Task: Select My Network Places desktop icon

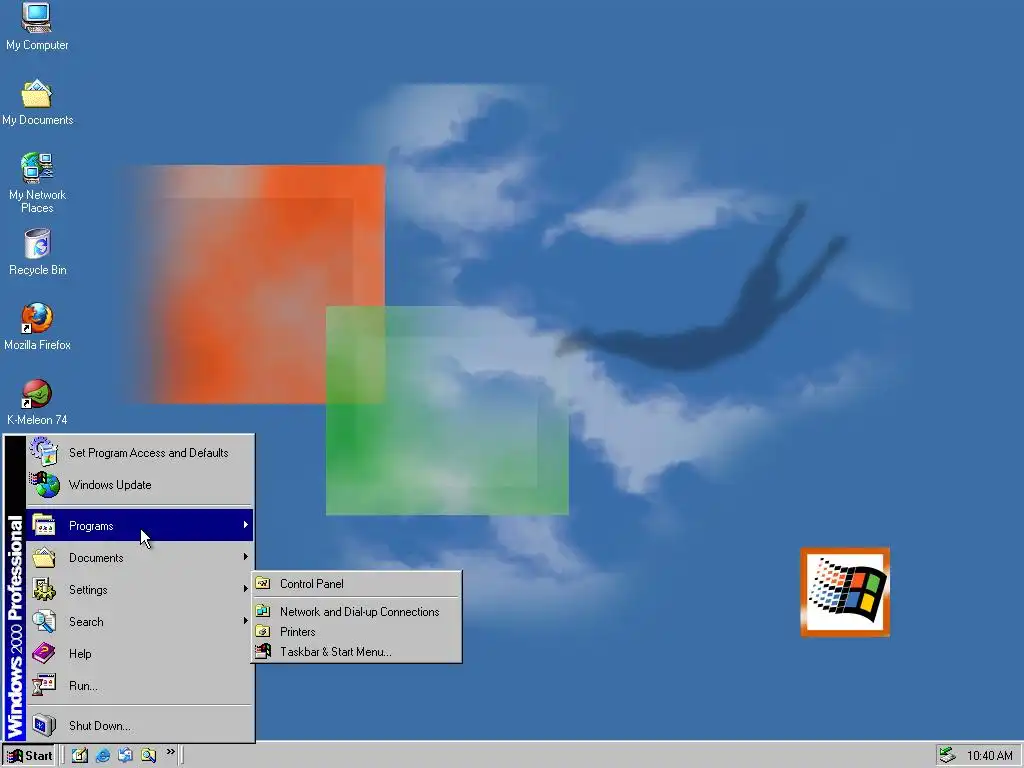Action: (37, 183)
